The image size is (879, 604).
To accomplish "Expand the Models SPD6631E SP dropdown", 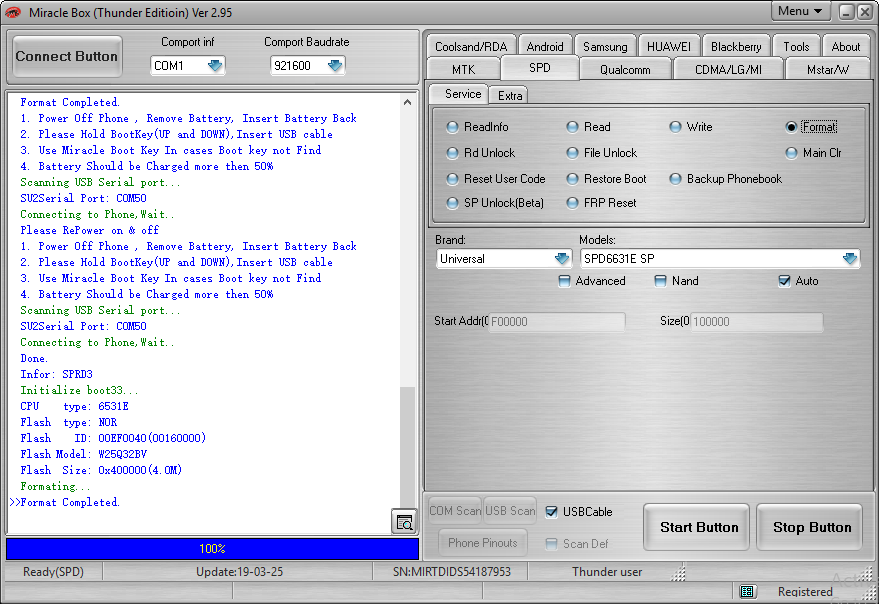I will (x=850, y=259).
